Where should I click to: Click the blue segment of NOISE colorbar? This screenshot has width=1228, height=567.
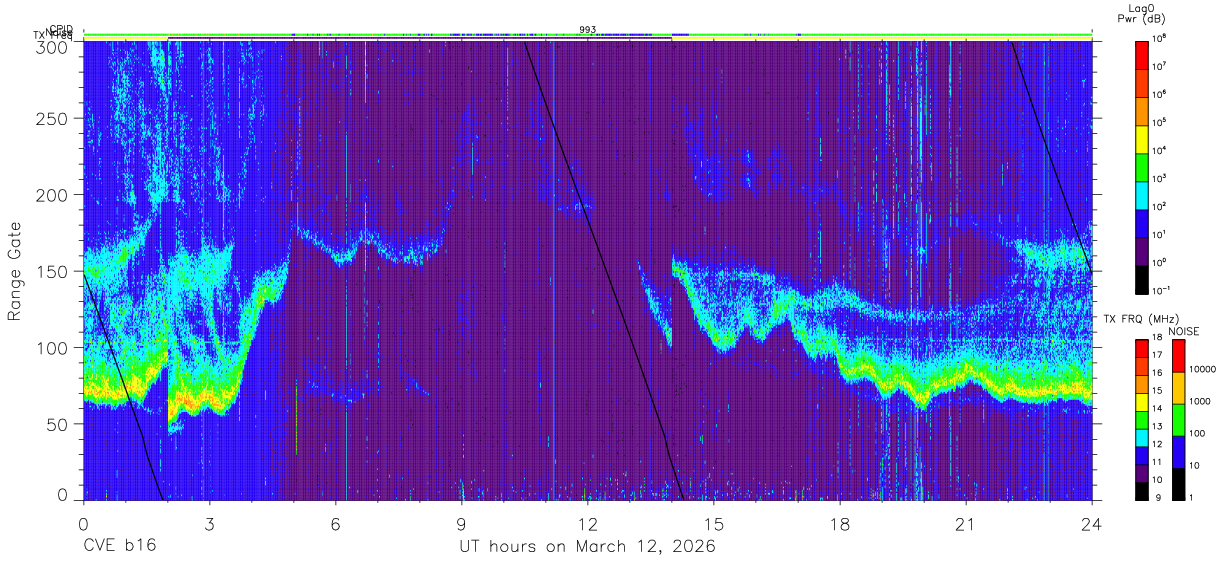pos(1178,452)
